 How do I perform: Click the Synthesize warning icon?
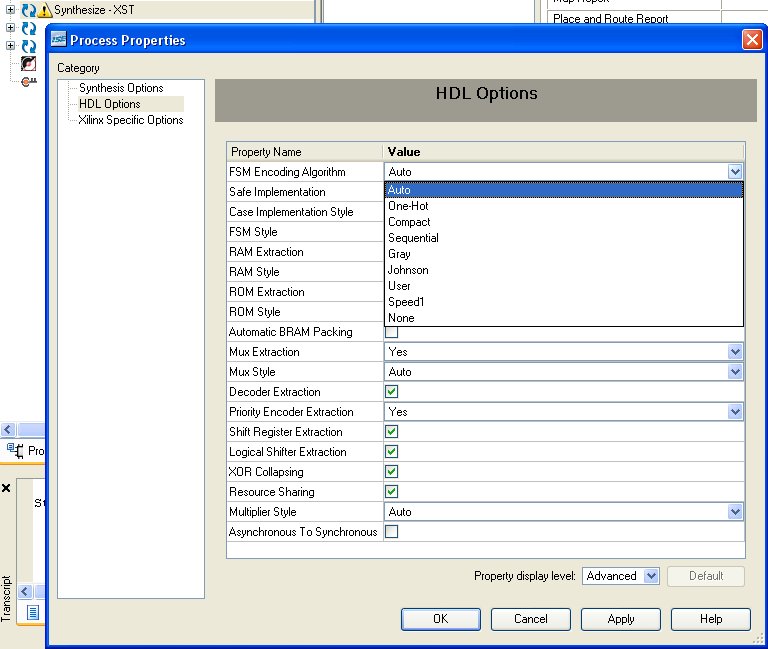[45, 10]
